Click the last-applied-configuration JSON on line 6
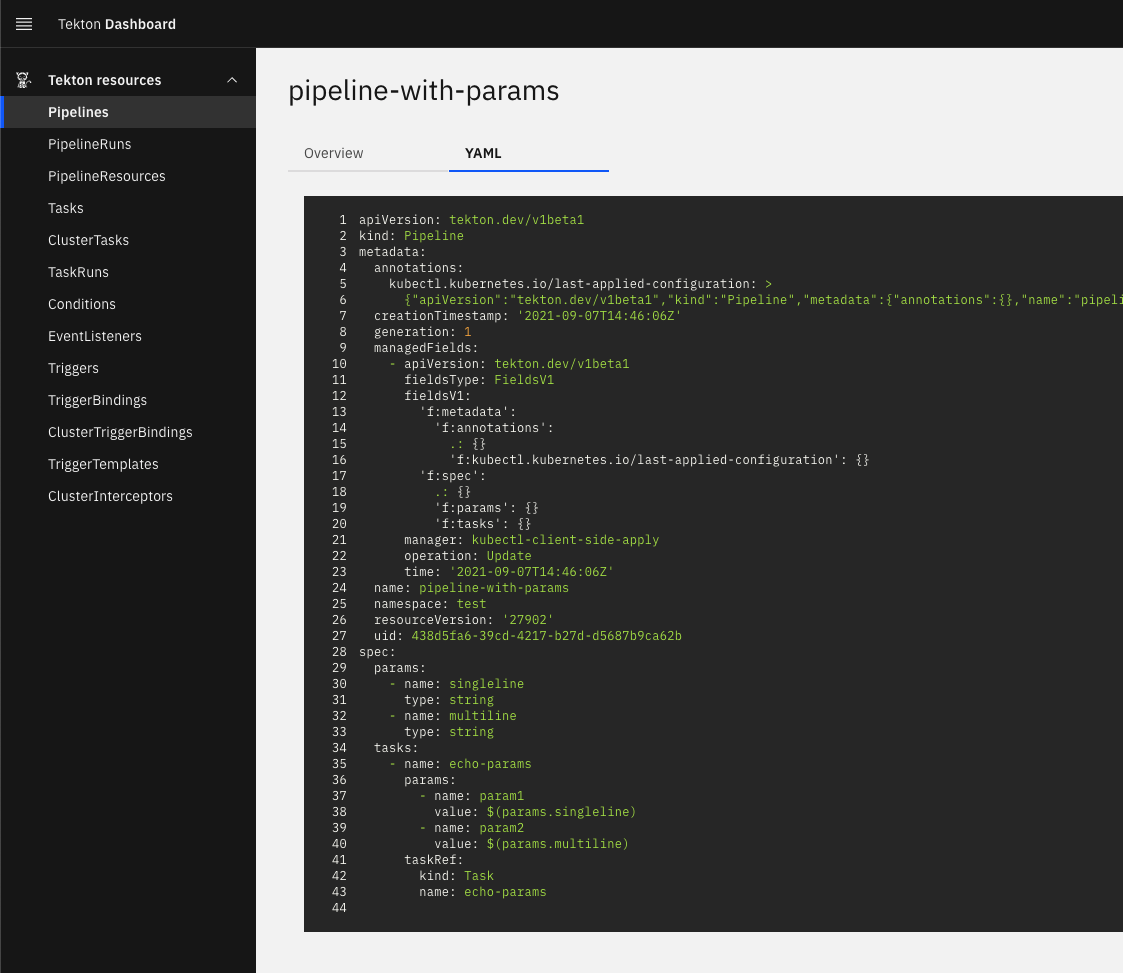 pyautogui.click(x=763, y=300)
